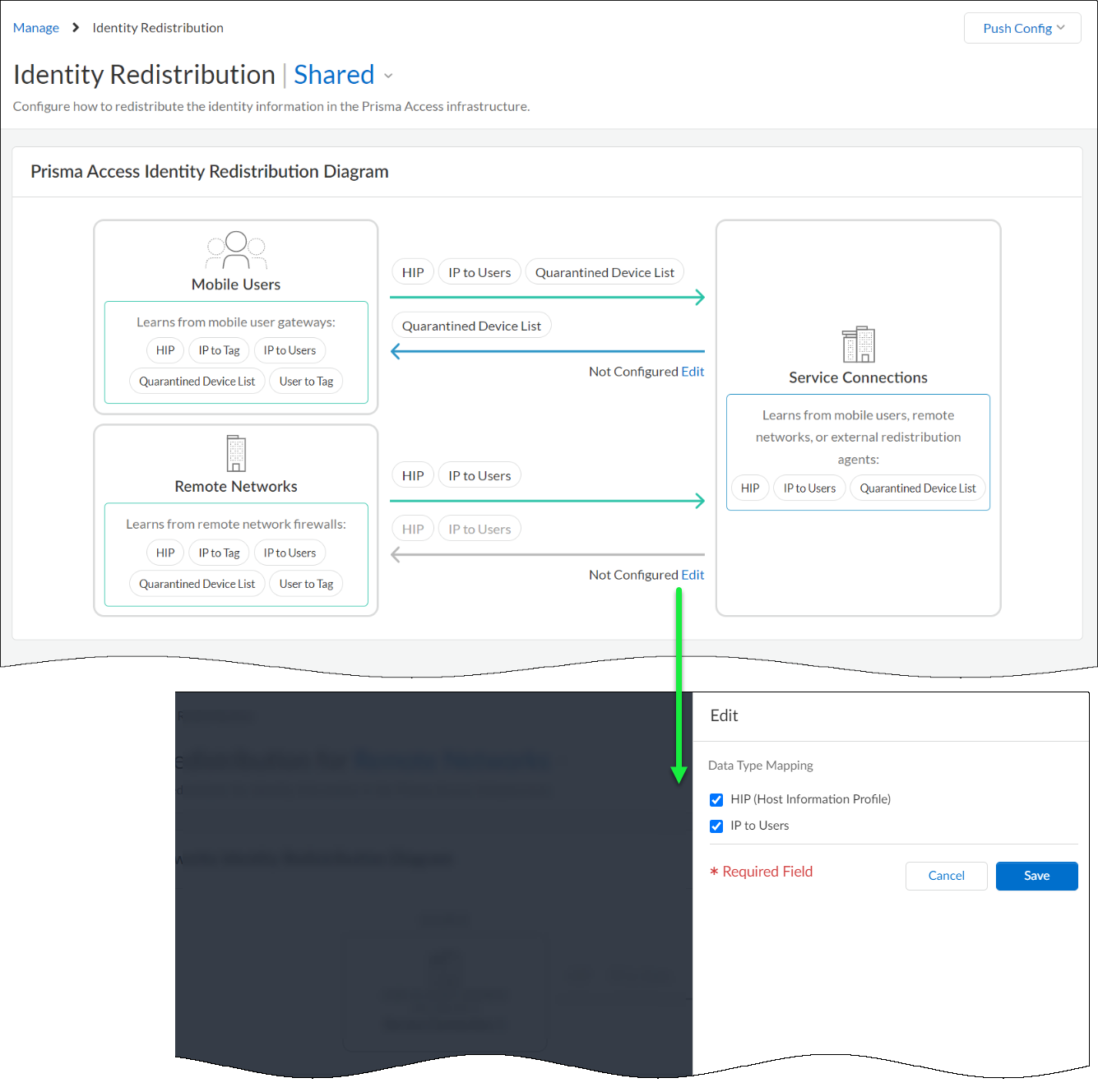The width and height of the screenshot is (1098, 1092).
Task: Select Quarantined Device List in Remote Networks box
Action: 197,584
